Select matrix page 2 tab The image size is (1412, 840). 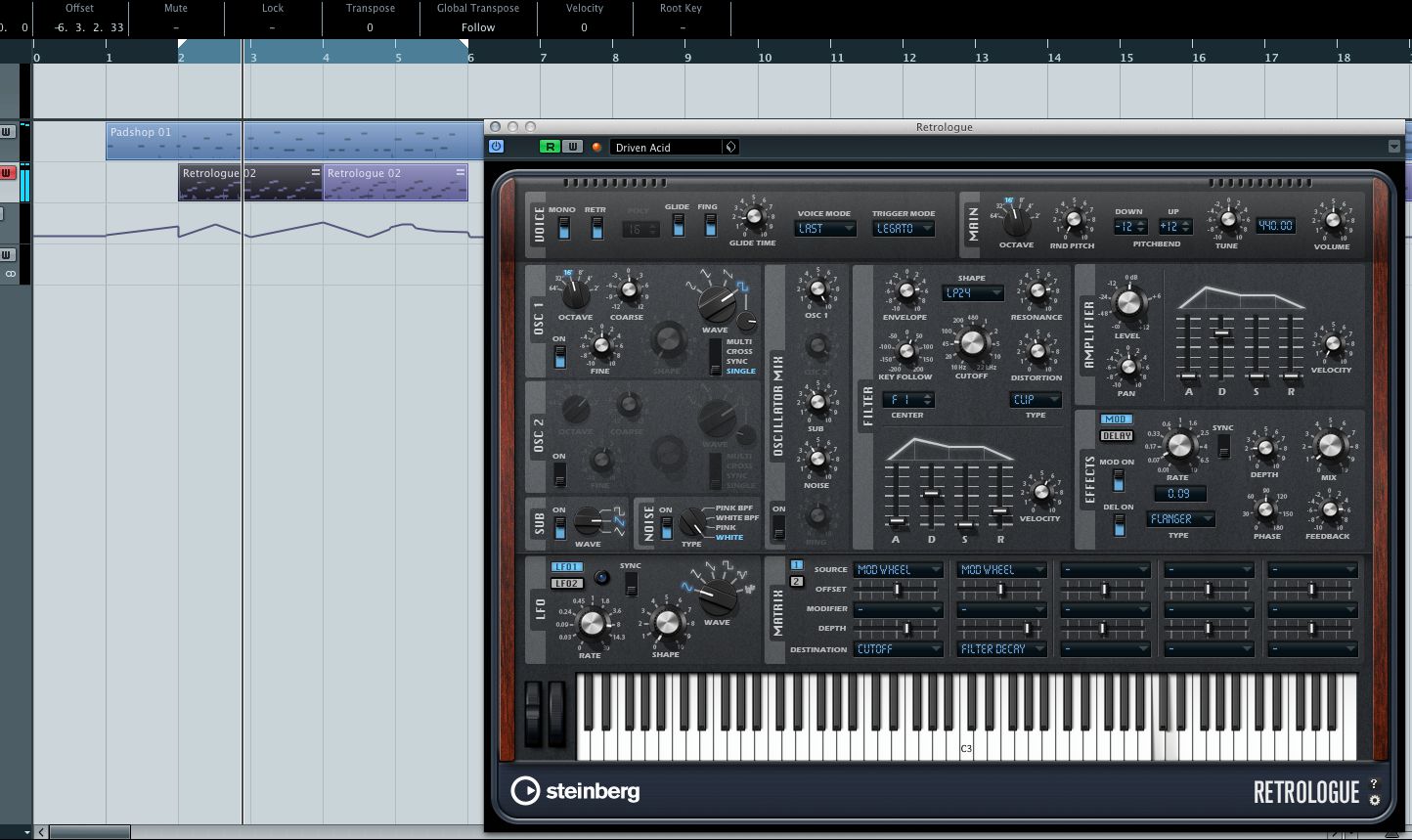point(796,581)
